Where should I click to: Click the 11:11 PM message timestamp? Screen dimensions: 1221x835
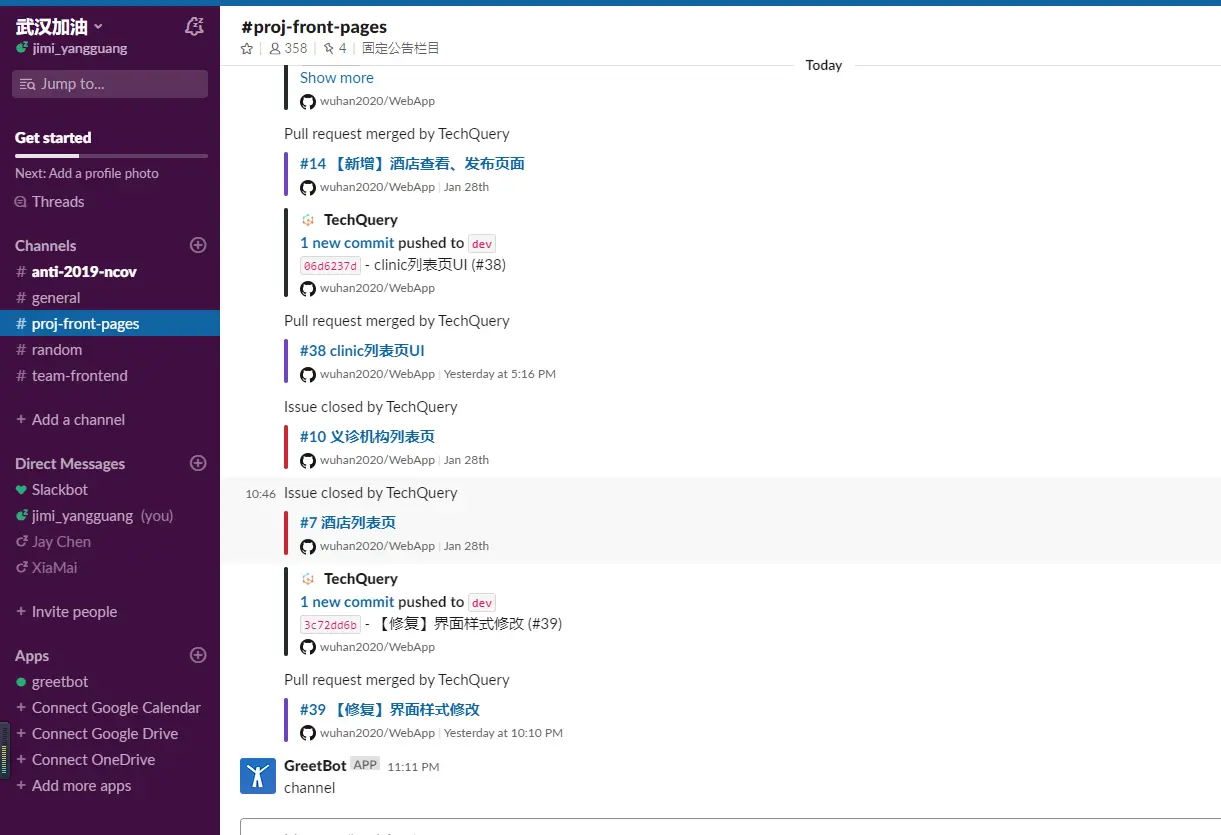click(x=413, y=766)
